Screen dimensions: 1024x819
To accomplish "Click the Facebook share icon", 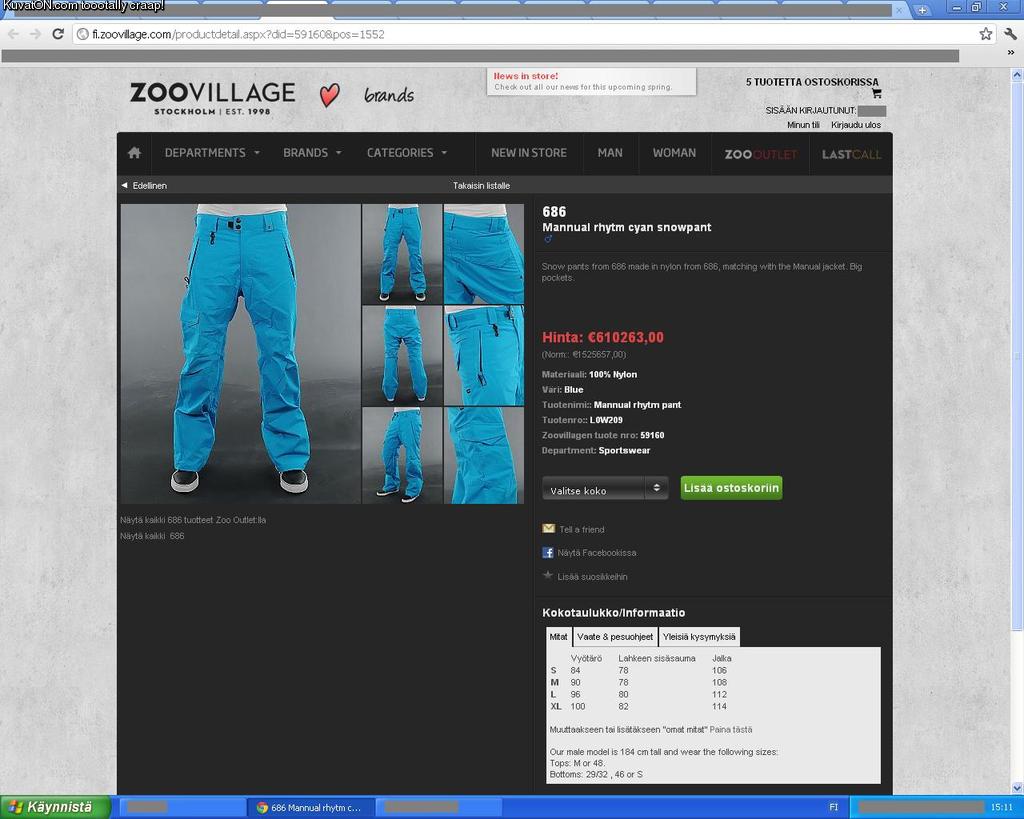I will (548, 552).
